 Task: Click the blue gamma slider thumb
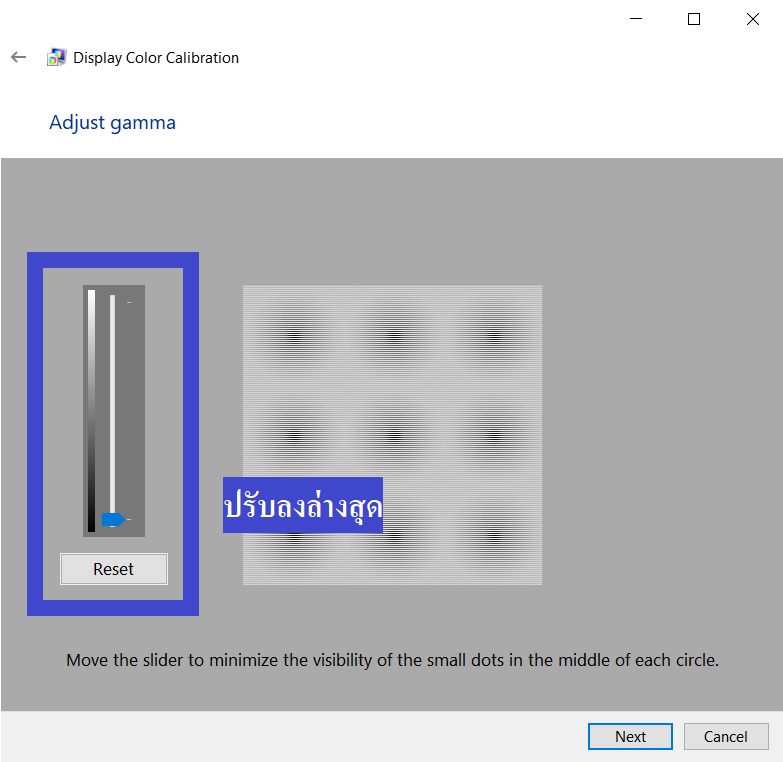(113, 519)
